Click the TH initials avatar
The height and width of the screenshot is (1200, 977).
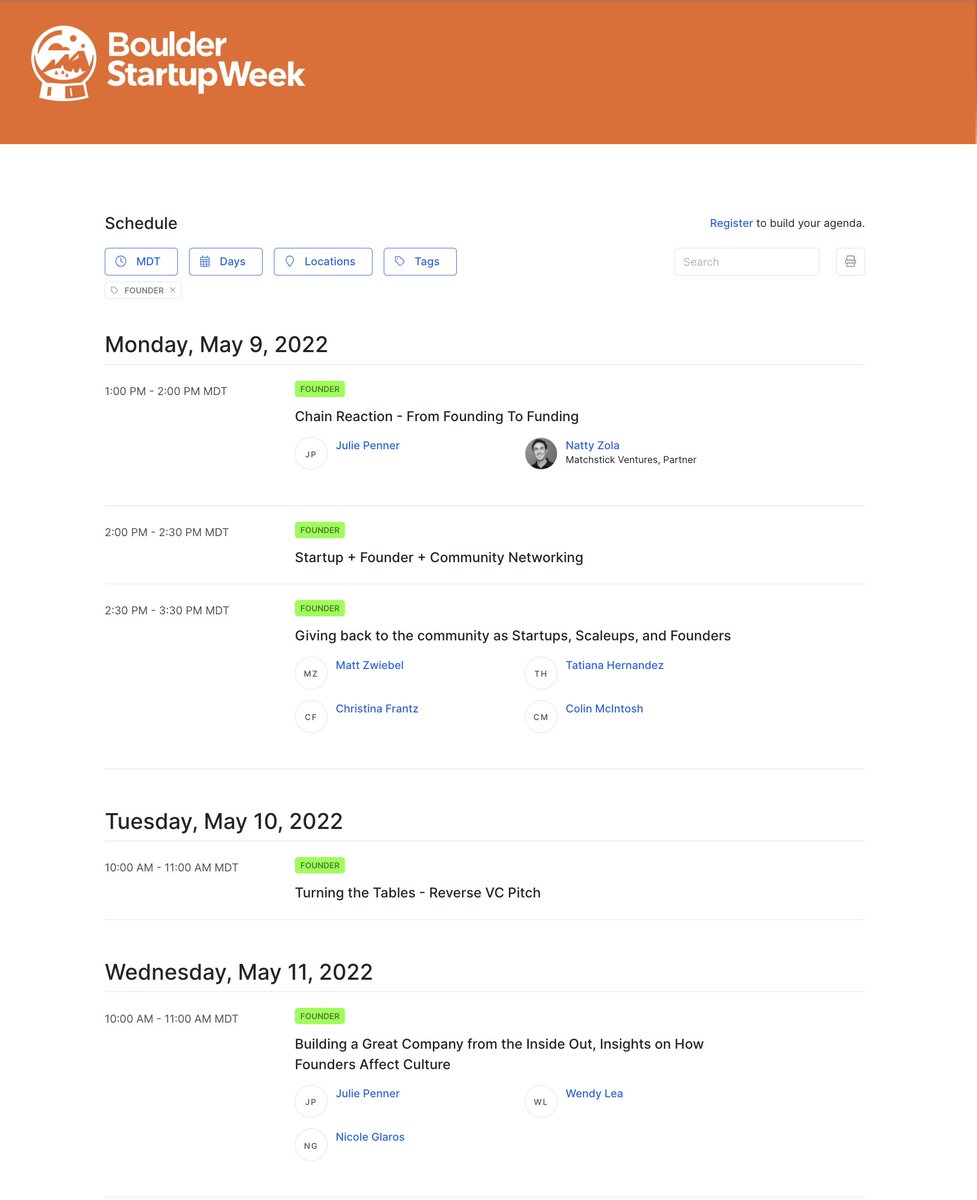coord(541,673)
